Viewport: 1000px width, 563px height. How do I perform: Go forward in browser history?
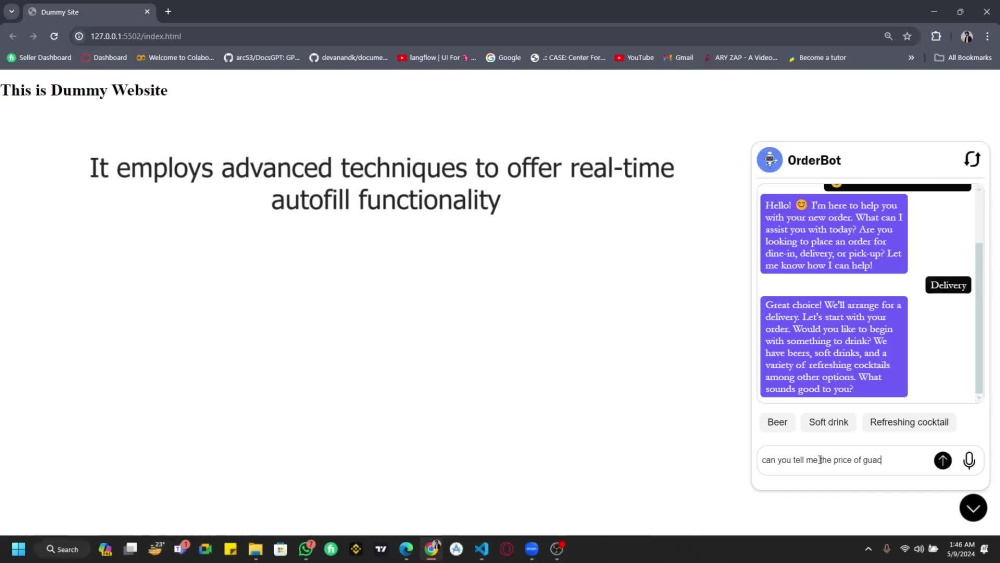[x=33, y=36]
